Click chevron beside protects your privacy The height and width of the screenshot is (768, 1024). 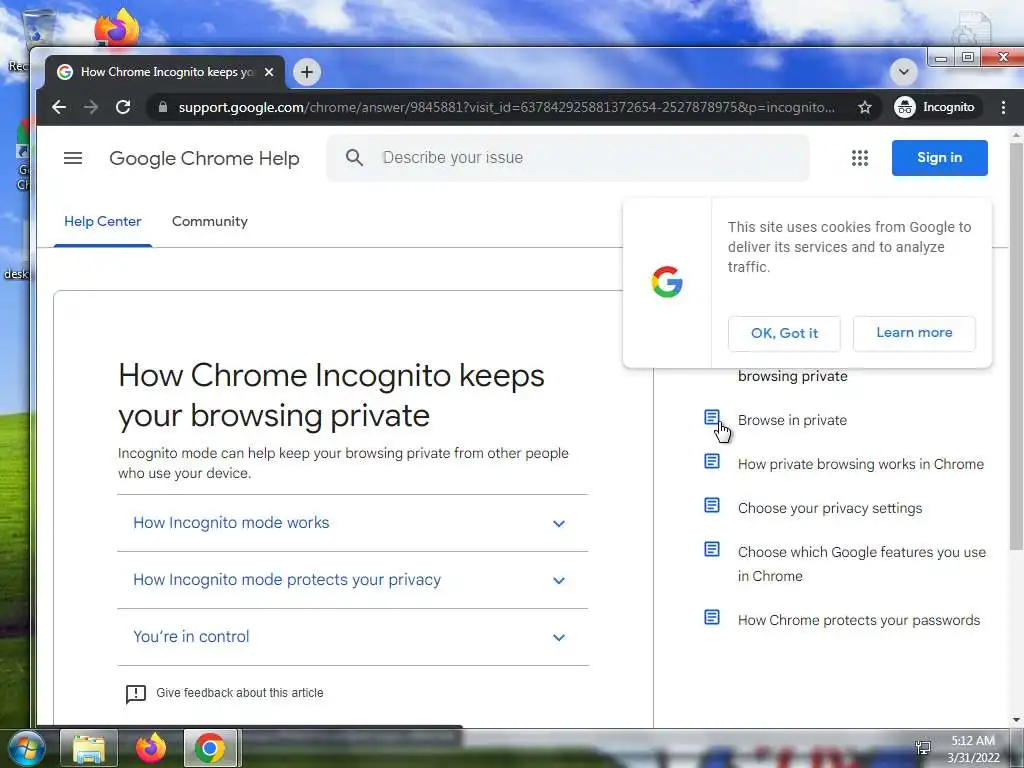pos(558,581)
